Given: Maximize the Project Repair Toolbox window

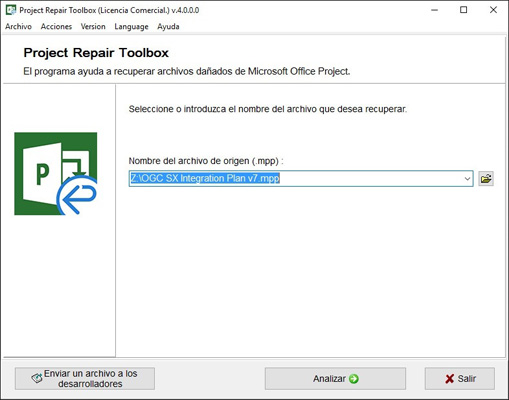Looking at the screenshot, I should pos(463,10).
